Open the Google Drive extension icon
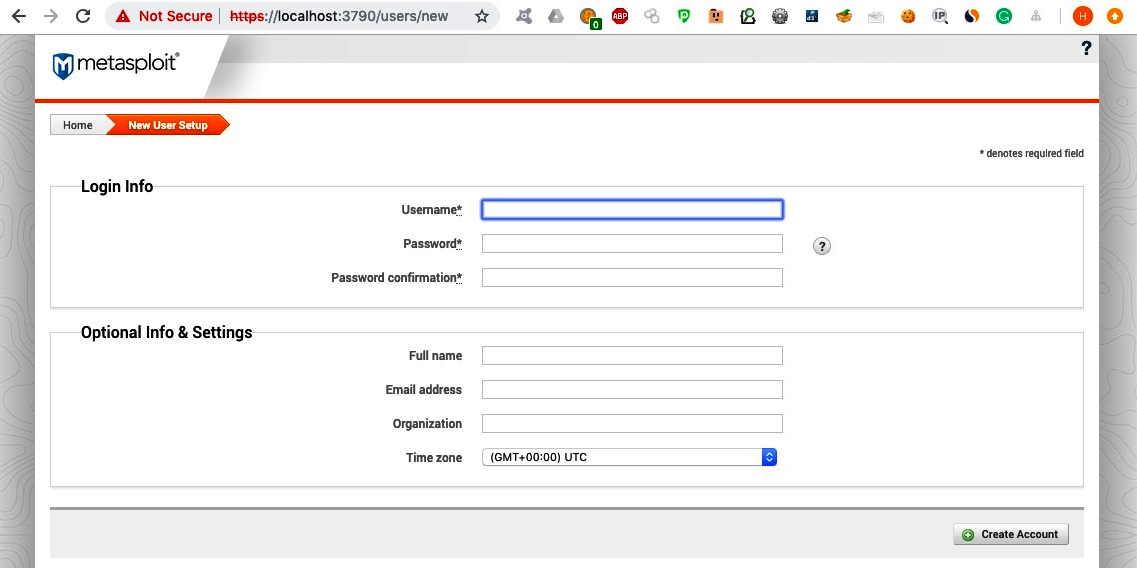The width and height of the screenshot is (1137, 568). coord(555,16)
